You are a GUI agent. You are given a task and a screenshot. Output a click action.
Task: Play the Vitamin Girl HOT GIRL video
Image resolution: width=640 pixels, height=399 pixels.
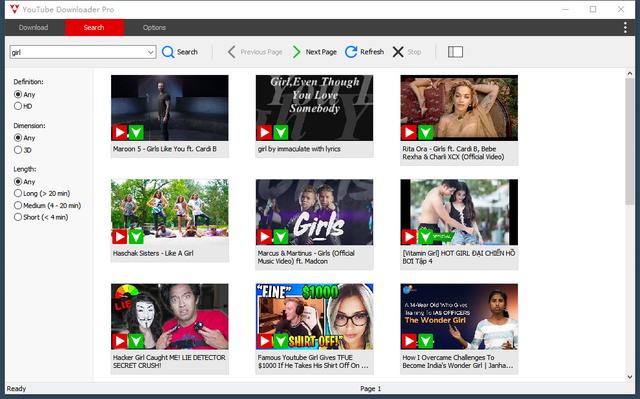[409, 237]
